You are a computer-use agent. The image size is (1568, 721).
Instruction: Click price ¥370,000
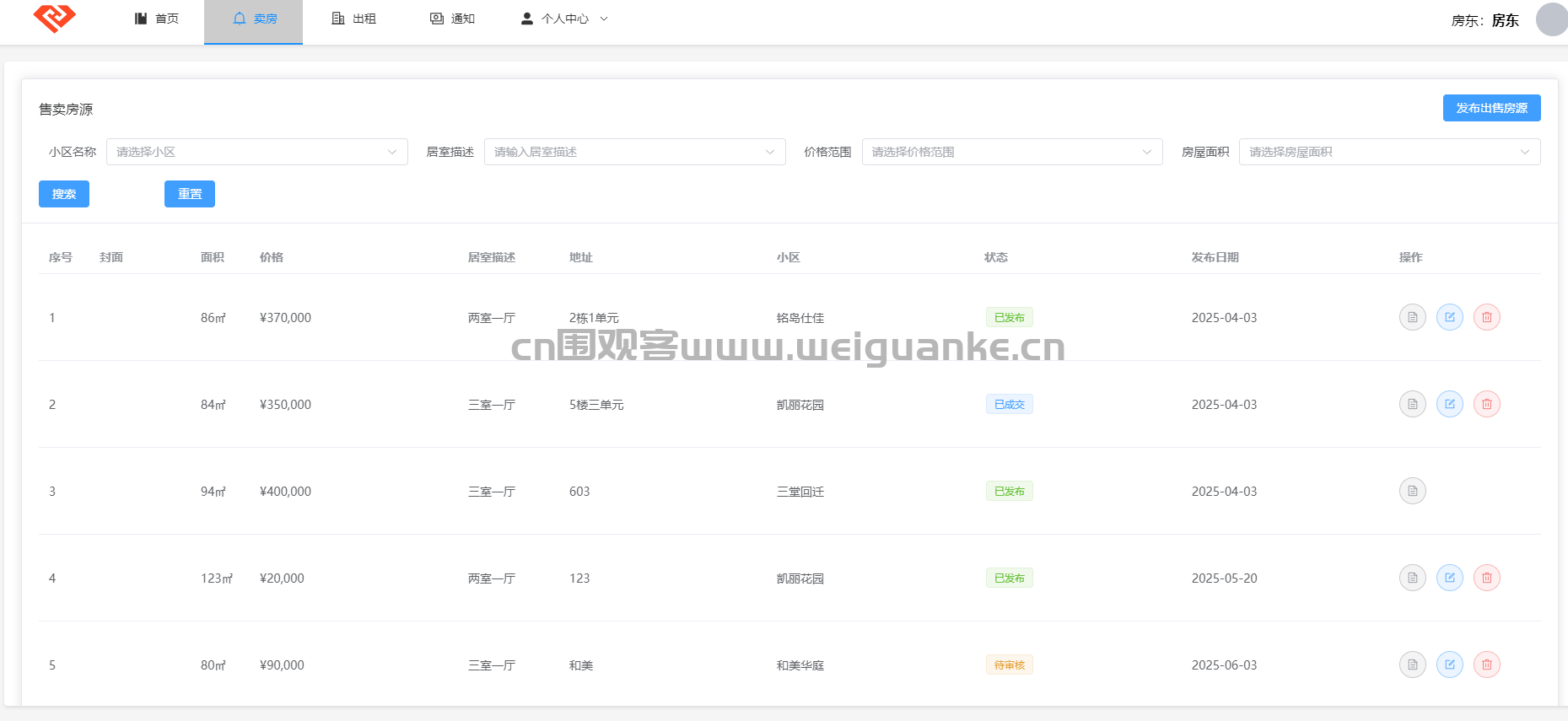pos(285,318)
